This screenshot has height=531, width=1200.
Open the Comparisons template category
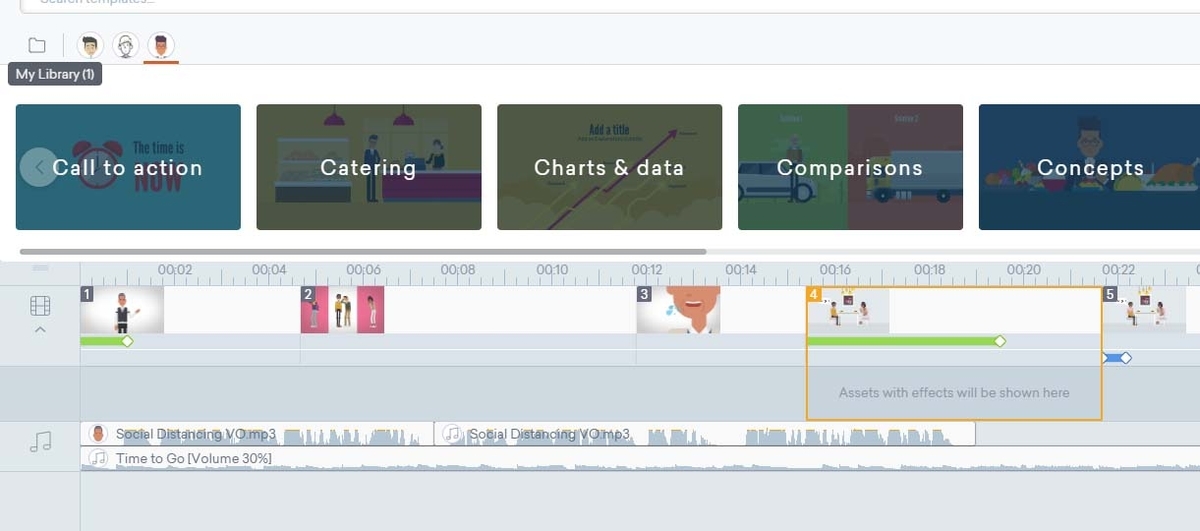[x=850, y=167]
